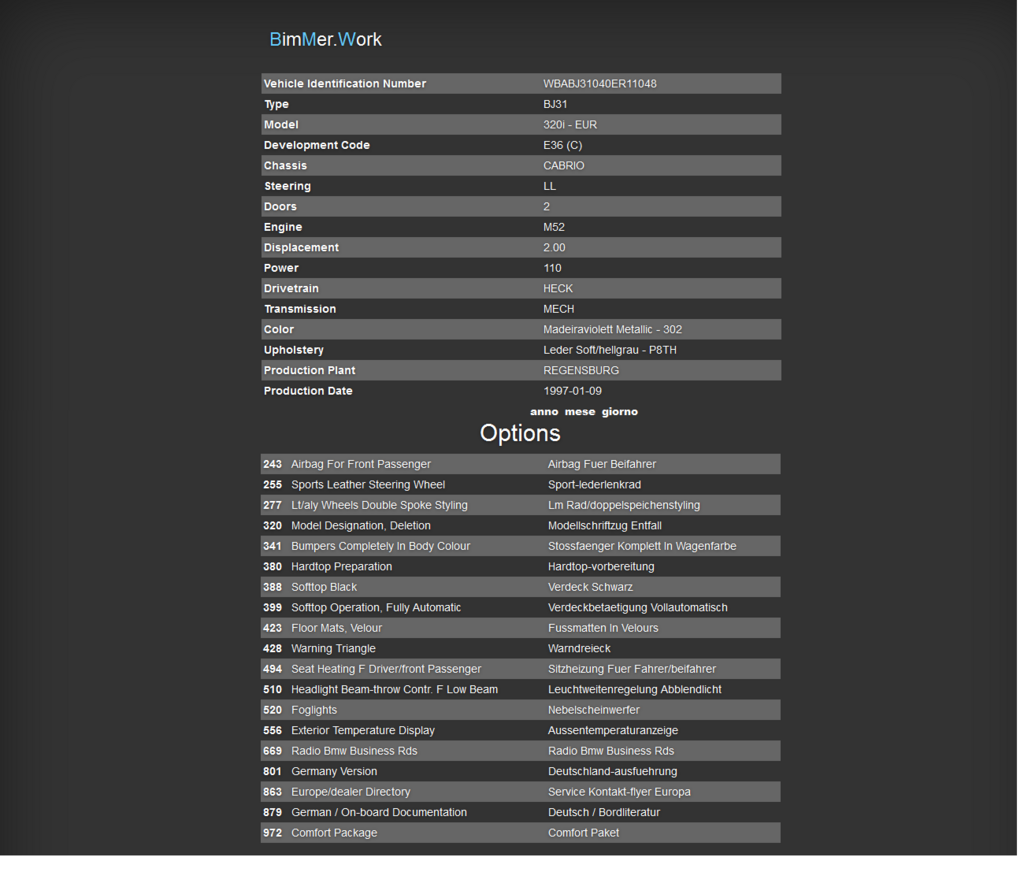Select transmission value MECH
This screenshot has height=872, width=1024.
[x=559, y=309]
